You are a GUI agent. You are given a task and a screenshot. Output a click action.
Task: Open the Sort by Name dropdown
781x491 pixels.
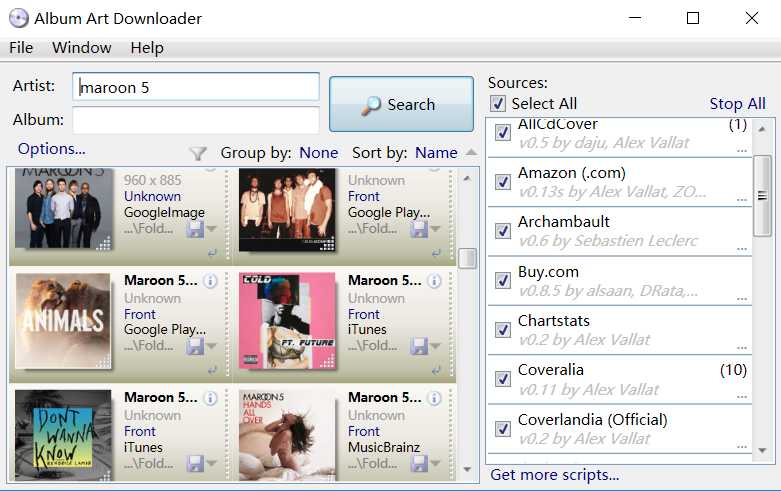436,152
